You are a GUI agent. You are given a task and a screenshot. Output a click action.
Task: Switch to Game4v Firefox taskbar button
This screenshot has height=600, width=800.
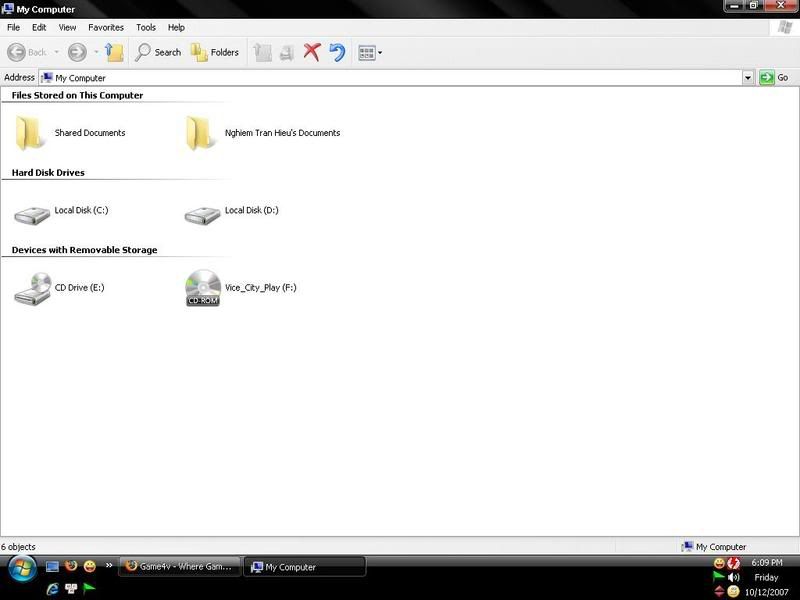(x=179, y=566)
